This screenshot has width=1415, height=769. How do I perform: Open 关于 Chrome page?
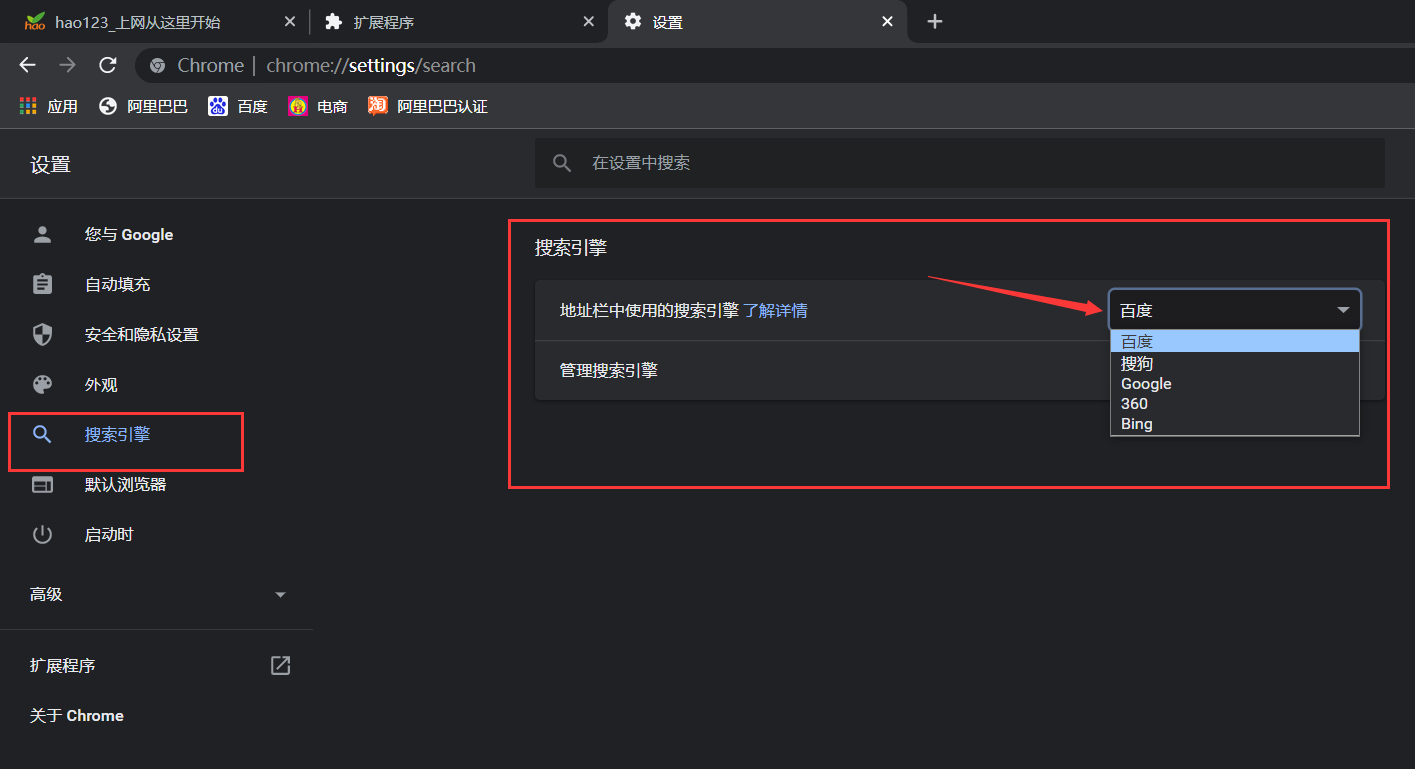point(77,715)
